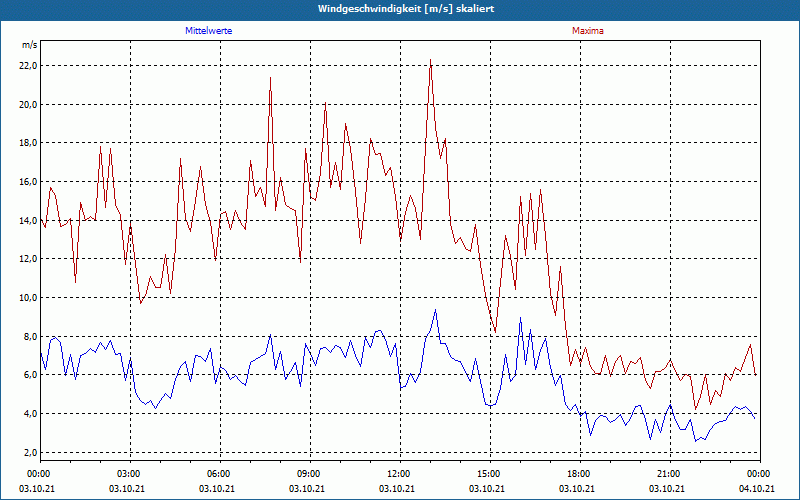
Task: Click the blue Mittelwerte peak after 12:00
Action: [435, 310]
